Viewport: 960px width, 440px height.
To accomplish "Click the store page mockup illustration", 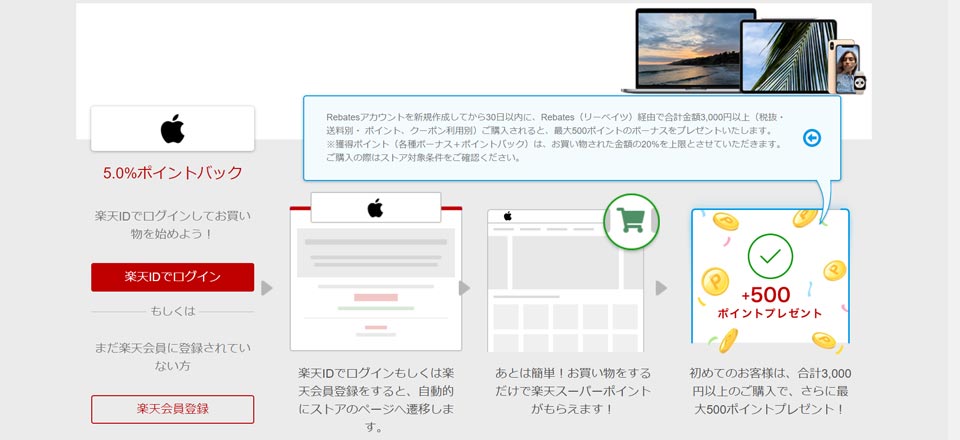I will tap(566, 281).
